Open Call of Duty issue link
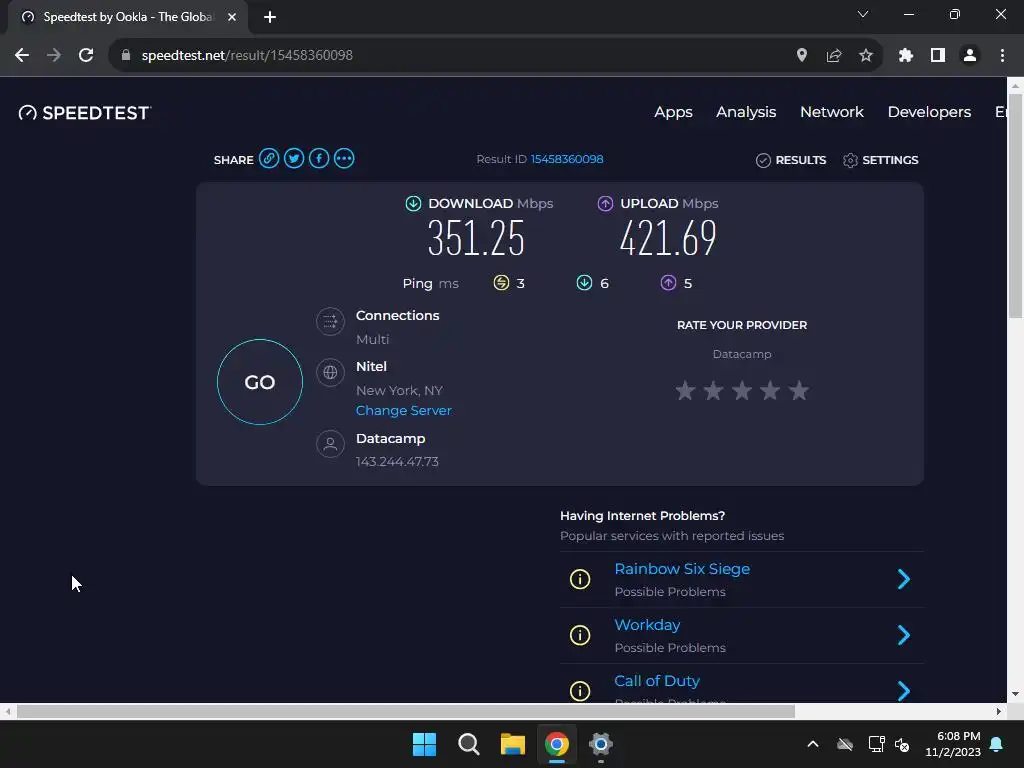The width and height of the screenshot is (1024, 768). pos(657,681)
